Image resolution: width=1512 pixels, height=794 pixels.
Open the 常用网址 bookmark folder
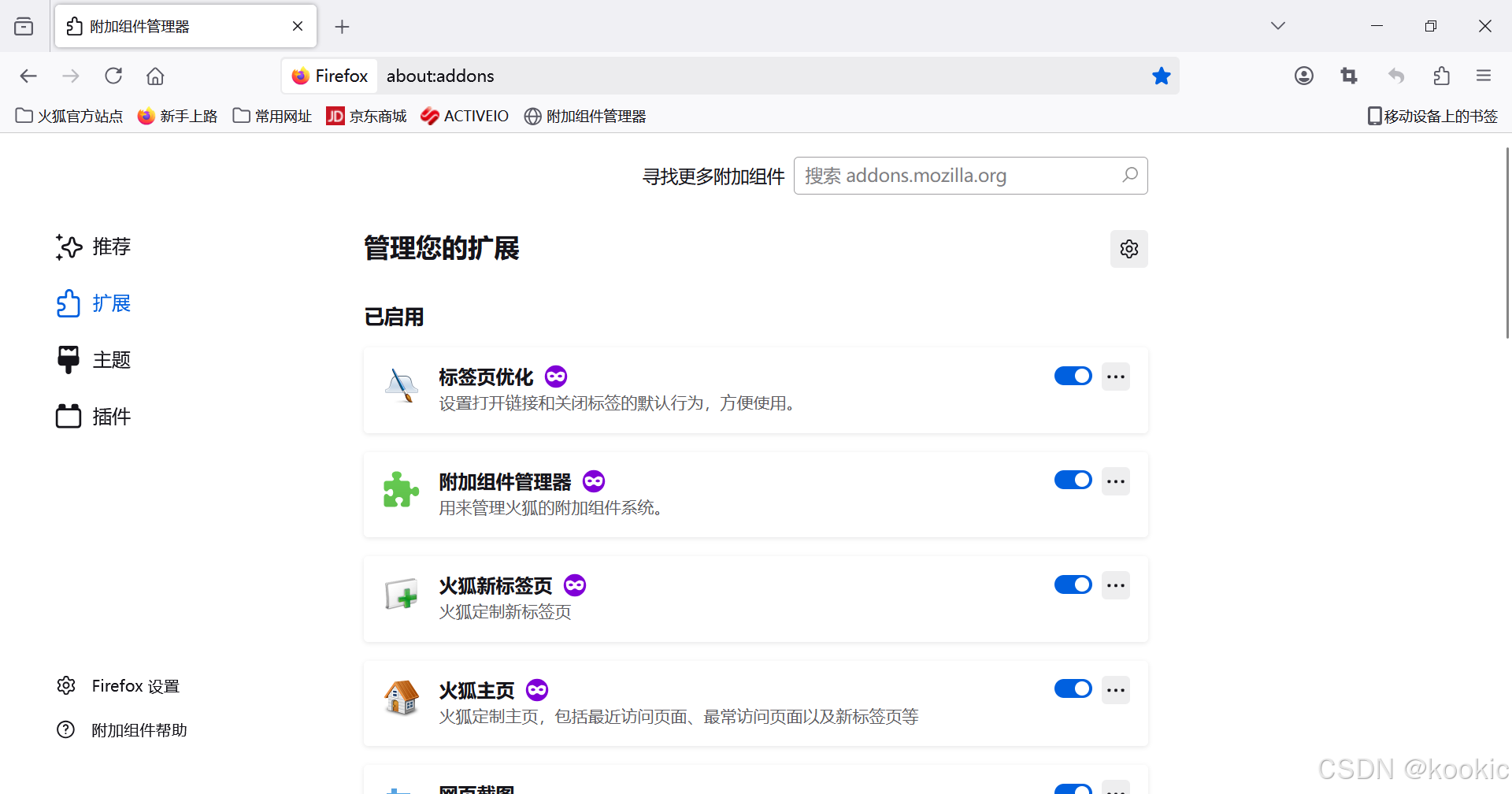tap(272, 116)
